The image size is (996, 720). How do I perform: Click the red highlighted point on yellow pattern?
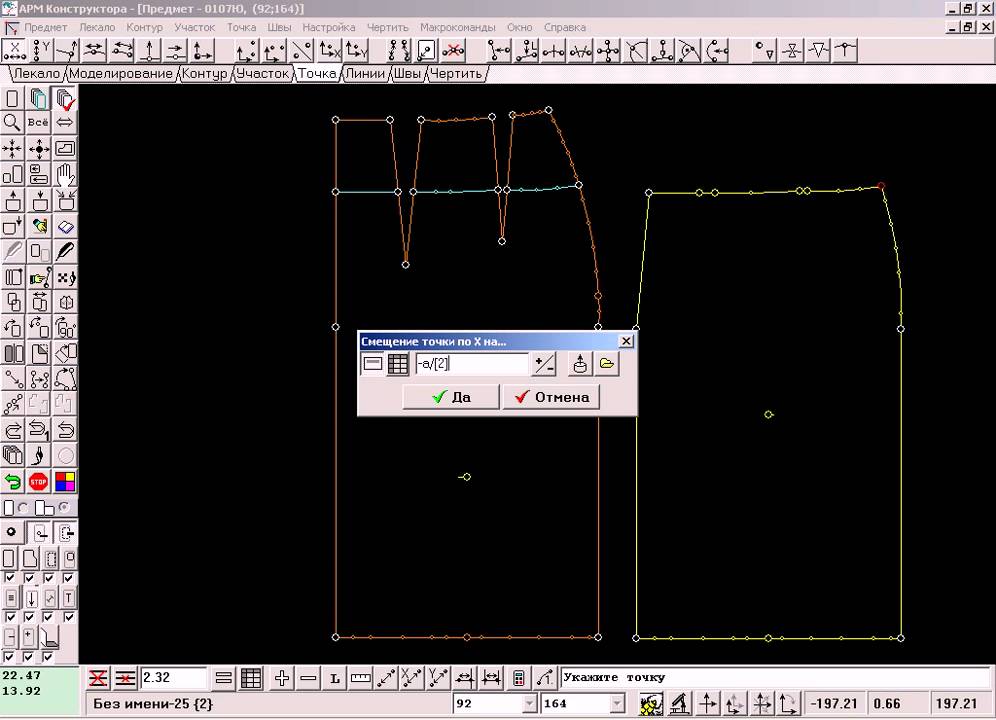[881, 186]
